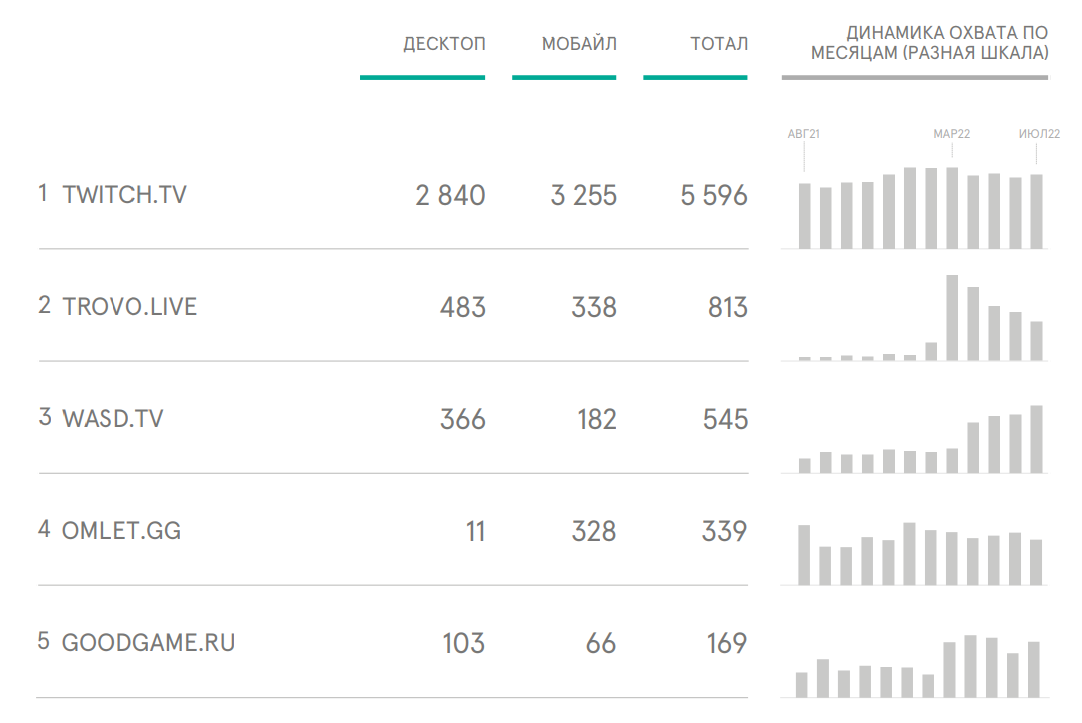Click Trovo total value 813
The width and height of the screenshot is (1082, 723).
click(x=727, y=307)
